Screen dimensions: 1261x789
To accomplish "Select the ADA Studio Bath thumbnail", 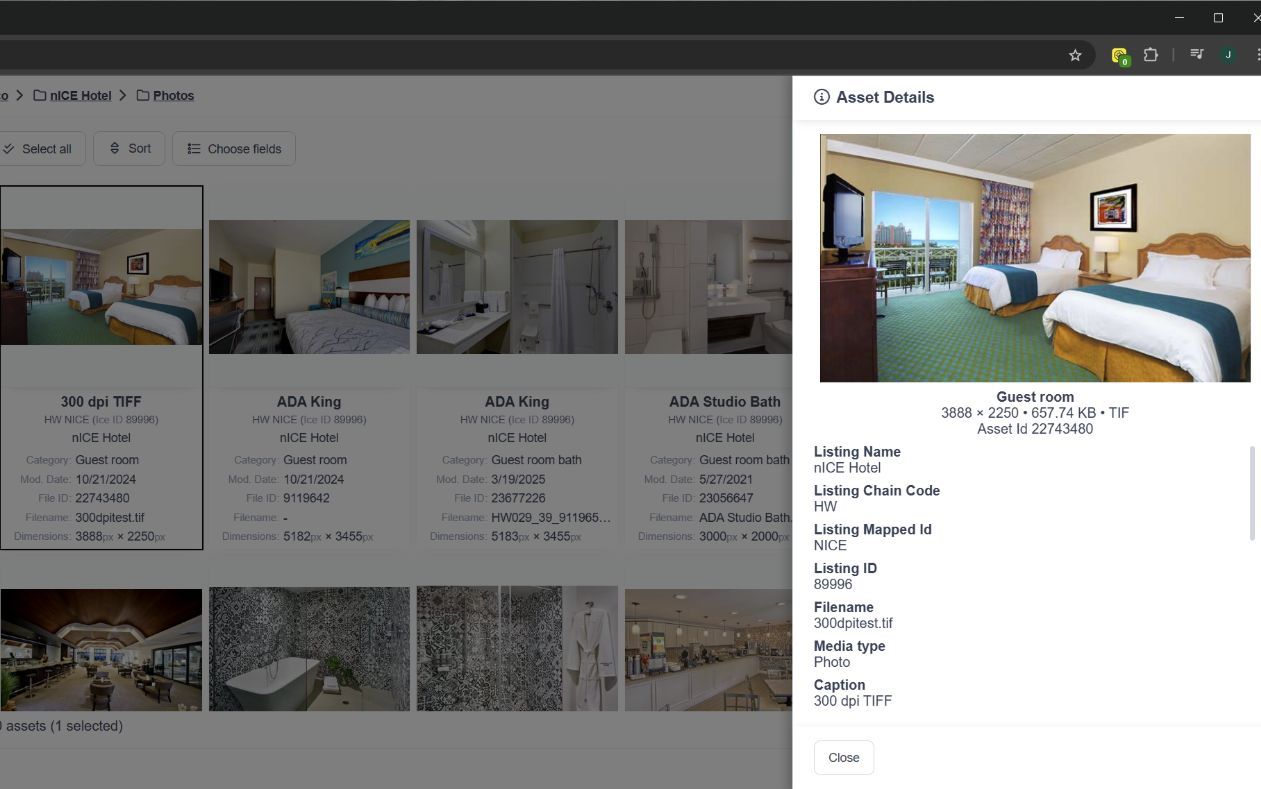I will [x=708, y=287].
